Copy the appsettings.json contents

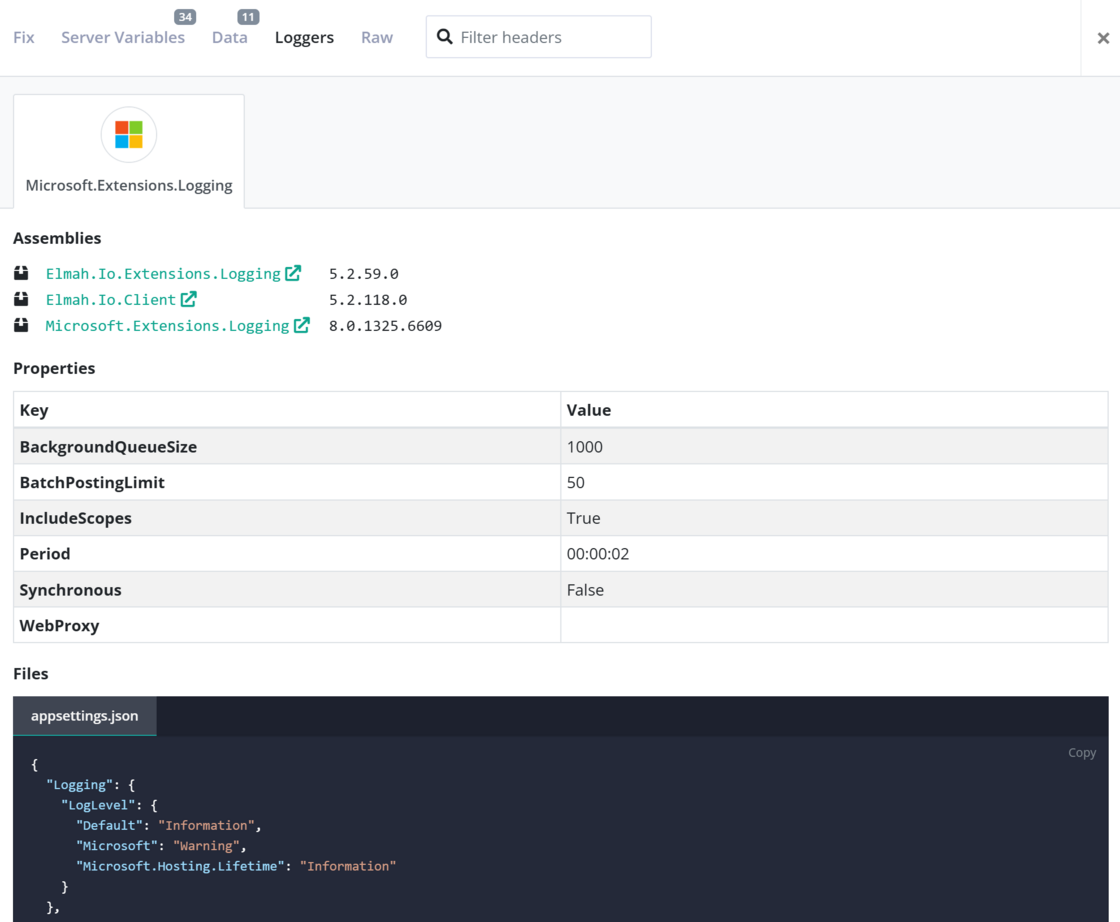1081,753
